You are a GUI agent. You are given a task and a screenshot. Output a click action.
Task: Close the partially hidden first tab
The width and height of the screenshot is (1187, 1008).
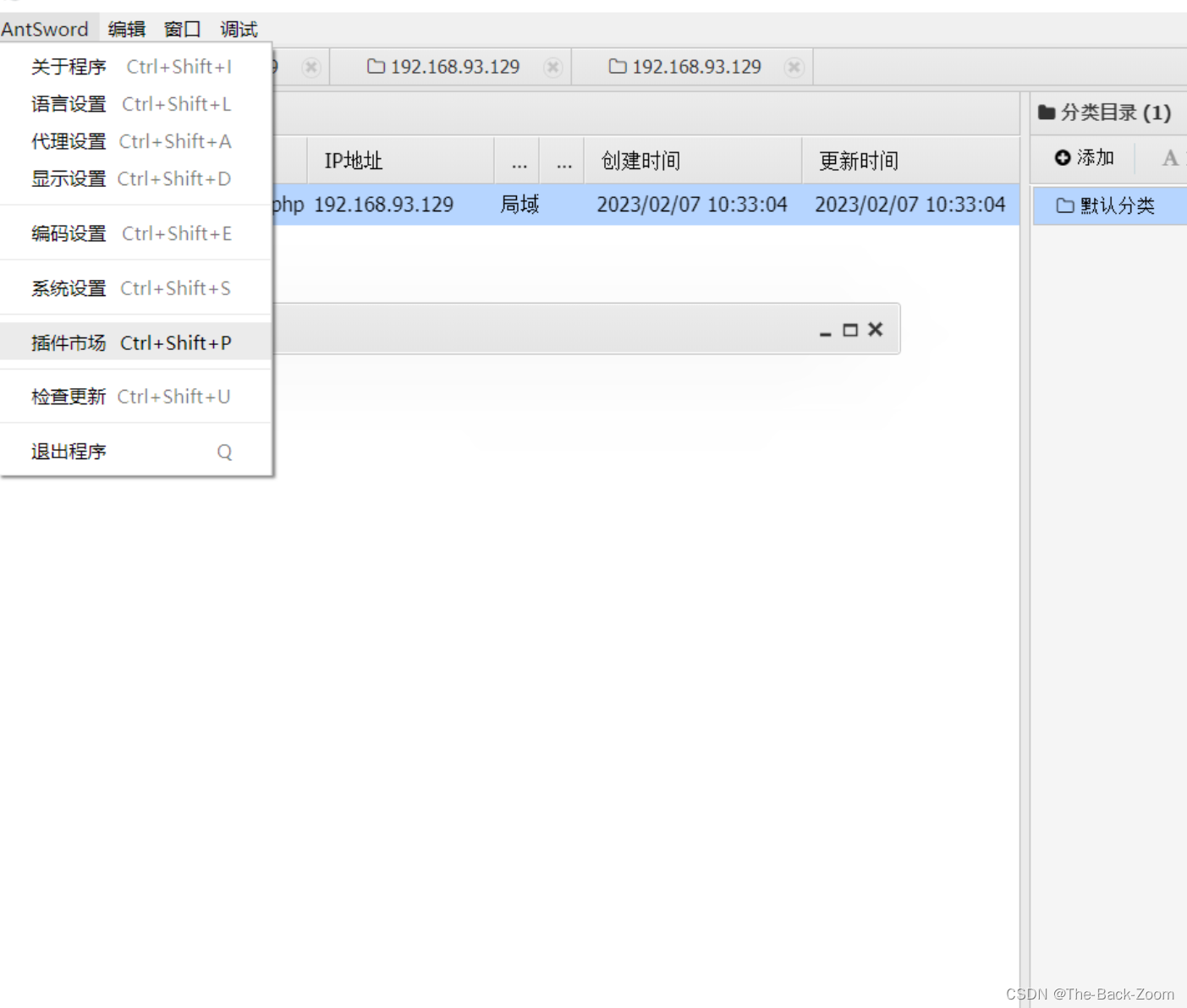pos(311,67)
